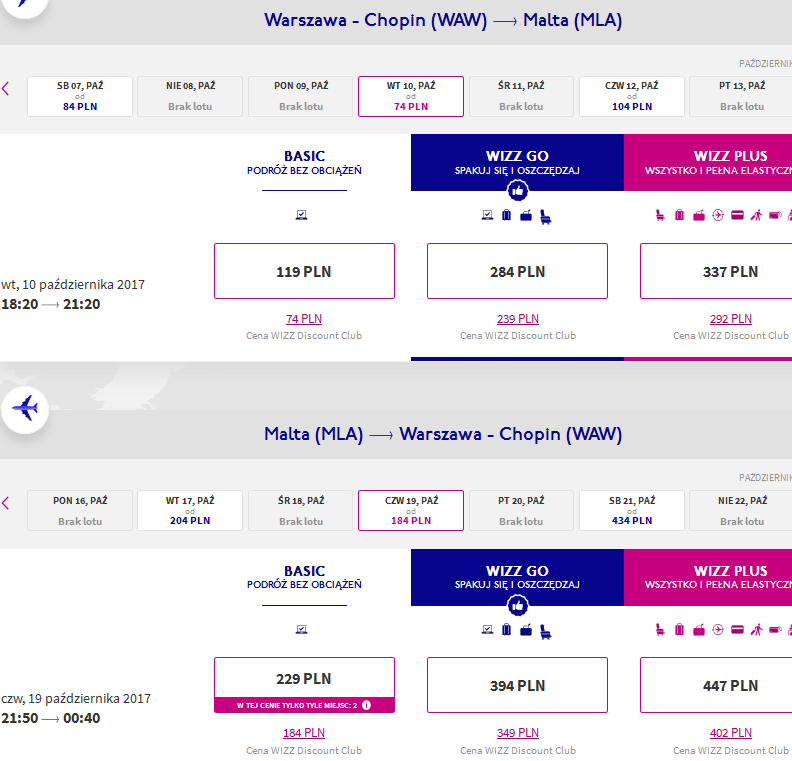Screen dimensions: 792x761
Task: Click online check-in icon under outbound BASIC fare
Action: [302, 215]
